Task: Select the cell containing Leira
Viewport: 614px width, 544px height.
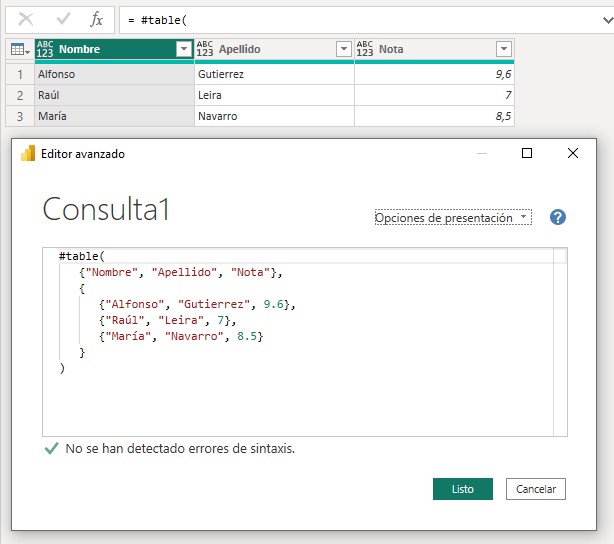Action: [274, 95]
